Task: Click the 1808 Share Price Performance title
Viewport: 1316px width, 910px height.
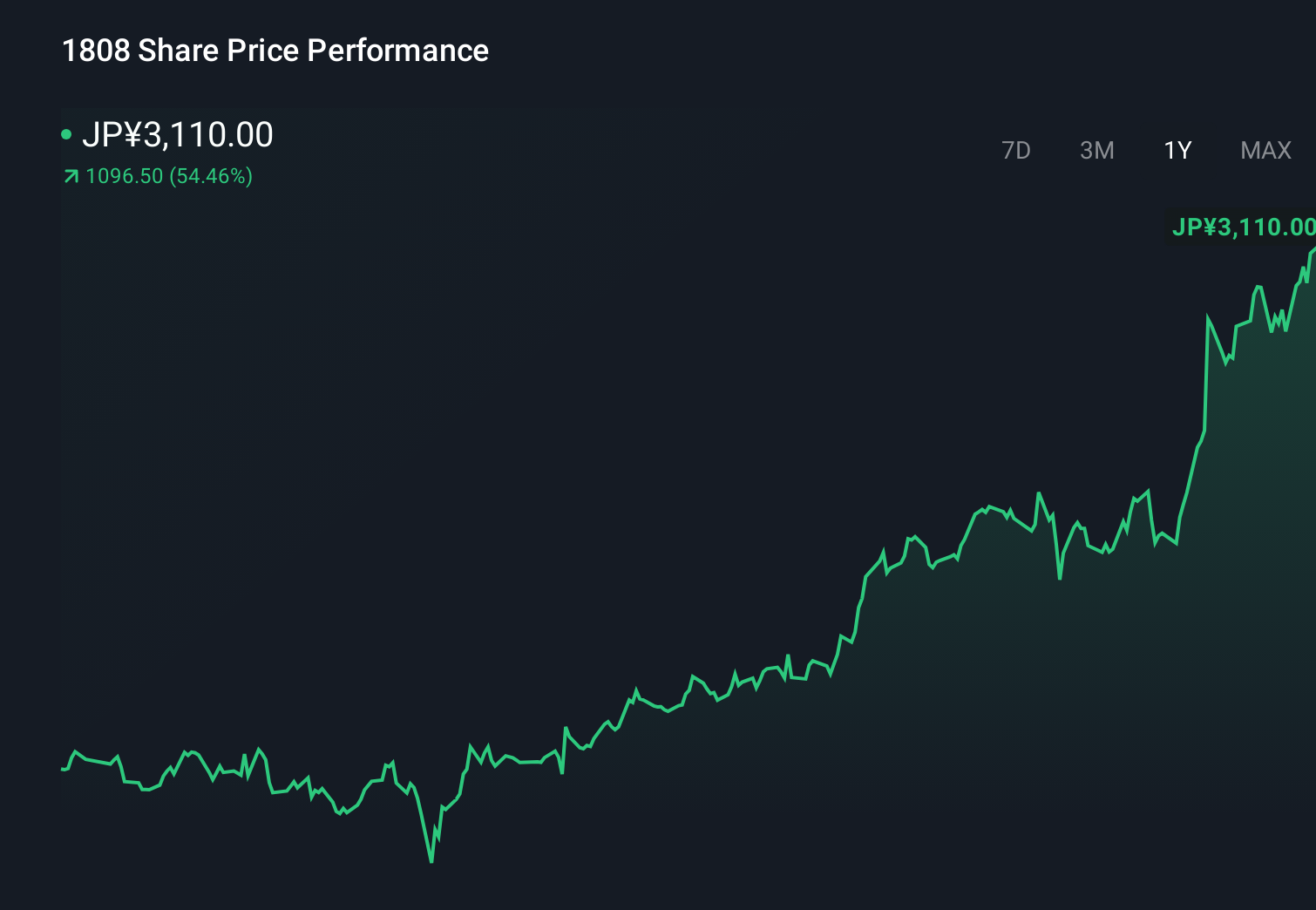Action: tap(274, 51)
